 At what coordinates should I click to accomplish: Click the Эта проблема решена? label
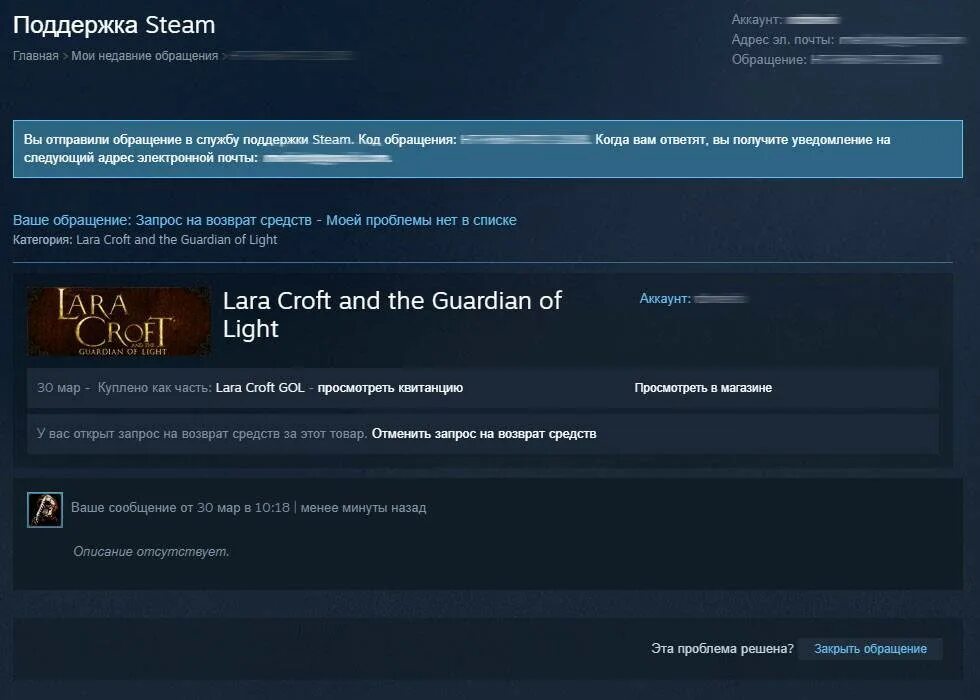[x=722, y=649]
